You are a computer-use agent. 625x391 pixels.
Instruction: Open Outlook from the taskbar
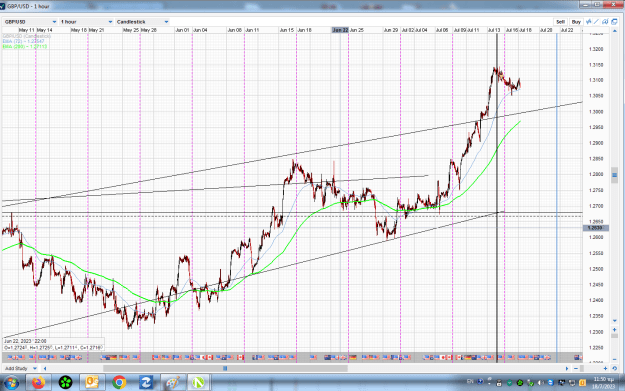(x=92, y=383)
